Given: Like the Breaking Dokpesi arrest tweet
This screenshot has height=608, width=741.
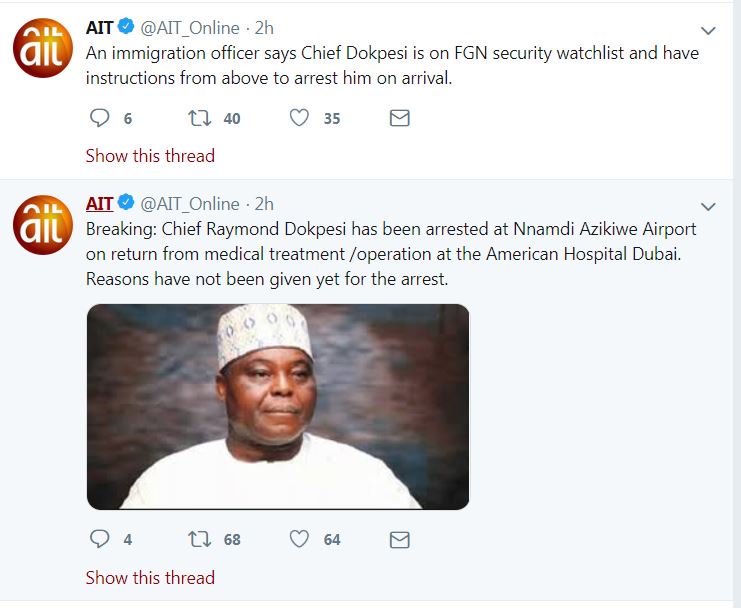Looking at the screenshot, I should coord(299,539).
